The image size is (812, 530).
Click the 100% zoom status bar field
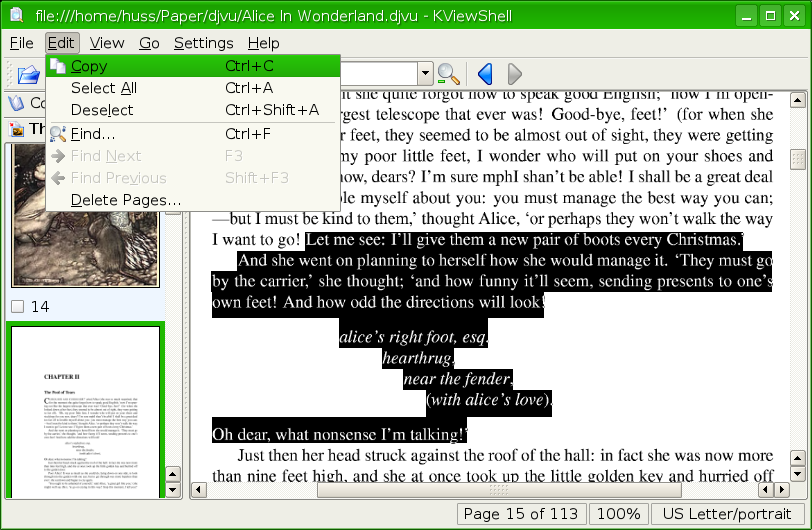619,514
